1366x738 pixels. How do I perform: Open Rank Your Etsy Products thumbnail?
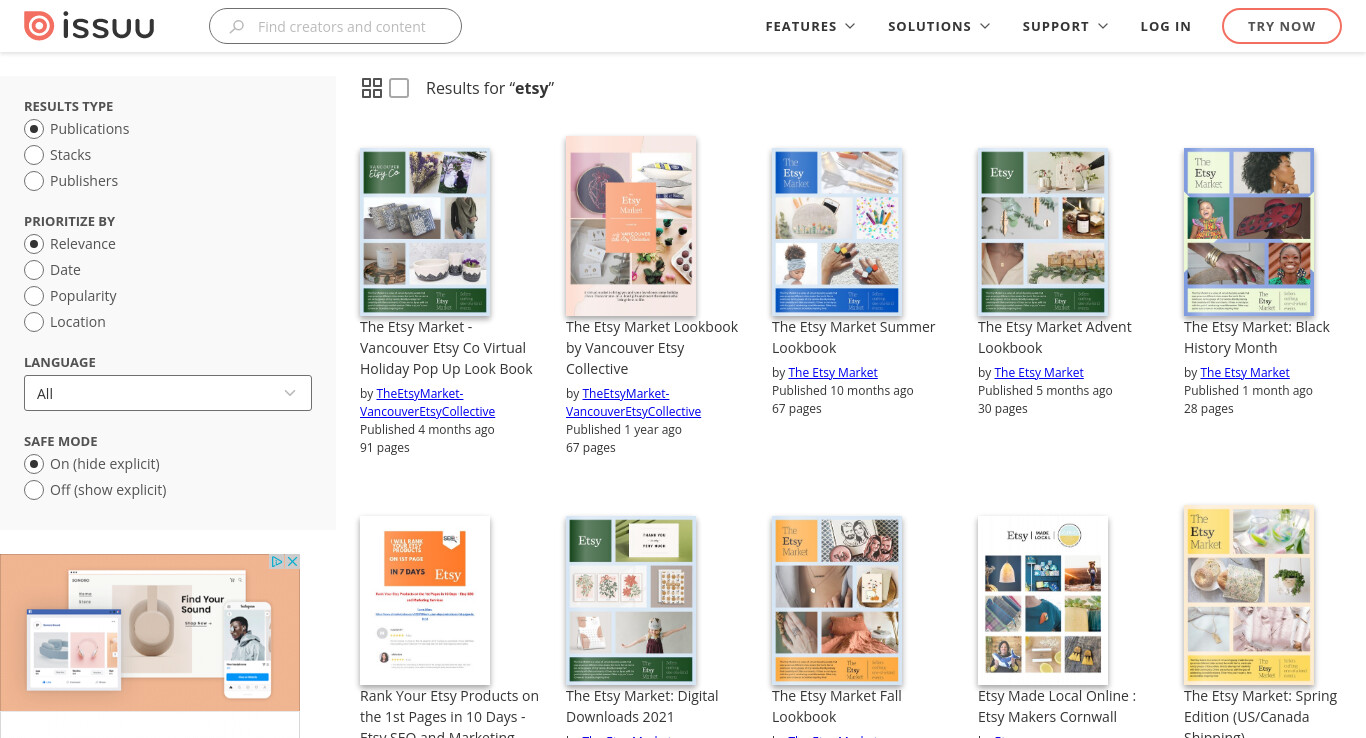[425, 600]
